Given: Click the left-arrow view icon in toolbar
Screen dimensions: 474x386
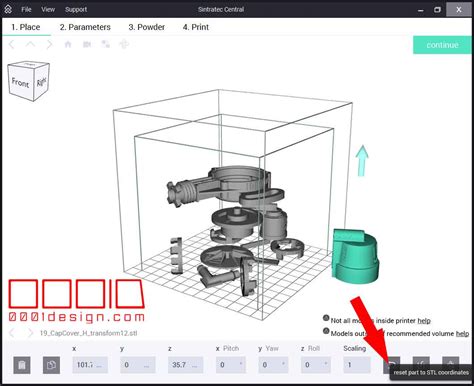Looking at the screenshot, I should click(x=12, y=44).
